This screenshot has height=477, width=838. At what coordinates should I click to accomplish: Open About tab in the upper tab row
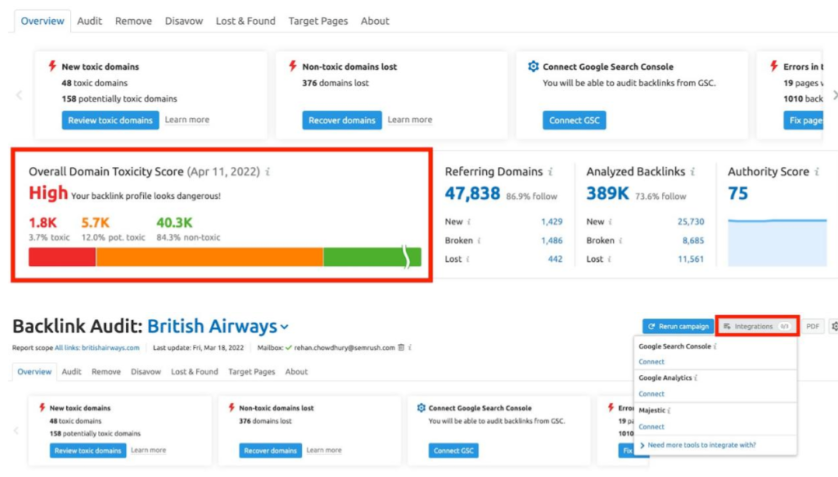375,21
